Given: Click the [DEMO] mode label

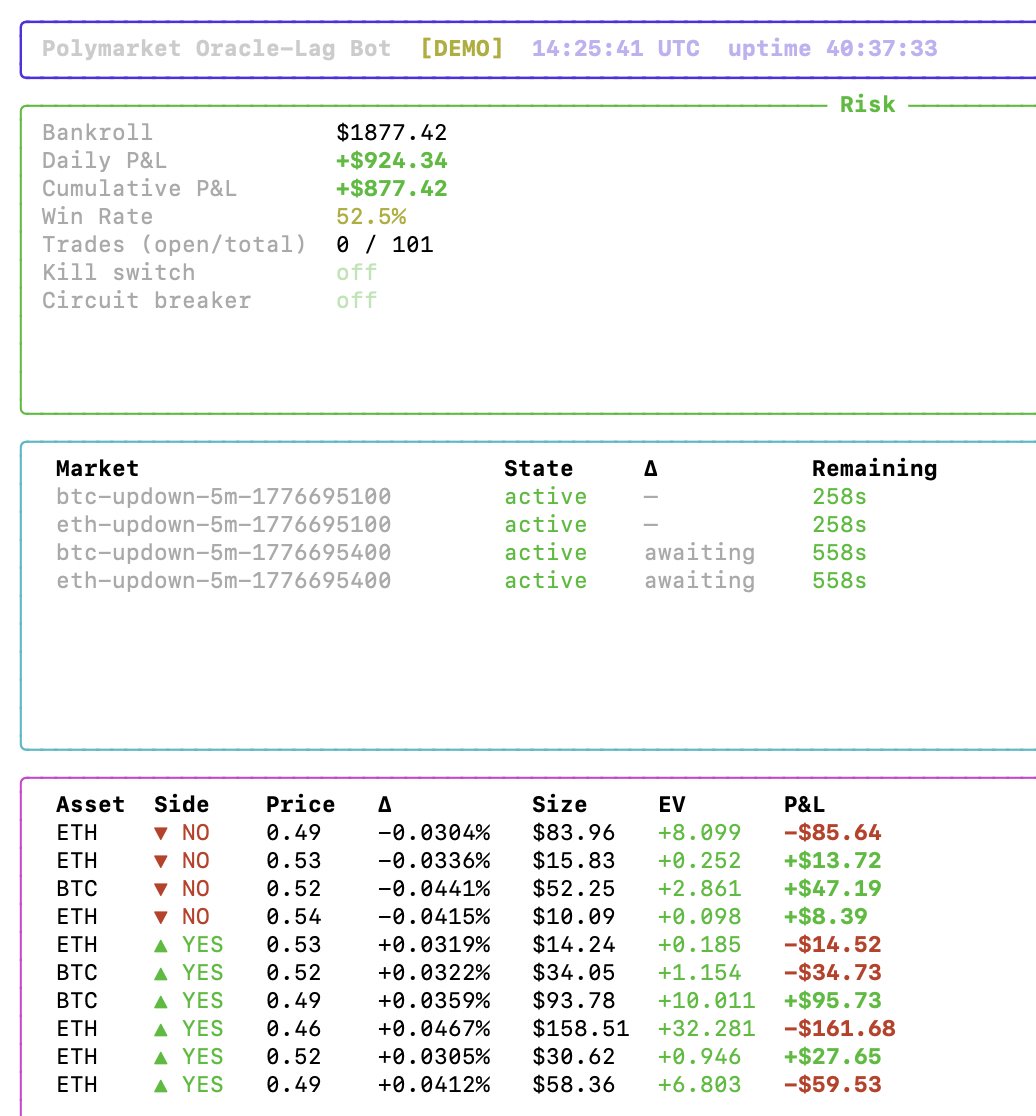Looking at the screenshot, I should pyautogui.click(x=462, y=48).
